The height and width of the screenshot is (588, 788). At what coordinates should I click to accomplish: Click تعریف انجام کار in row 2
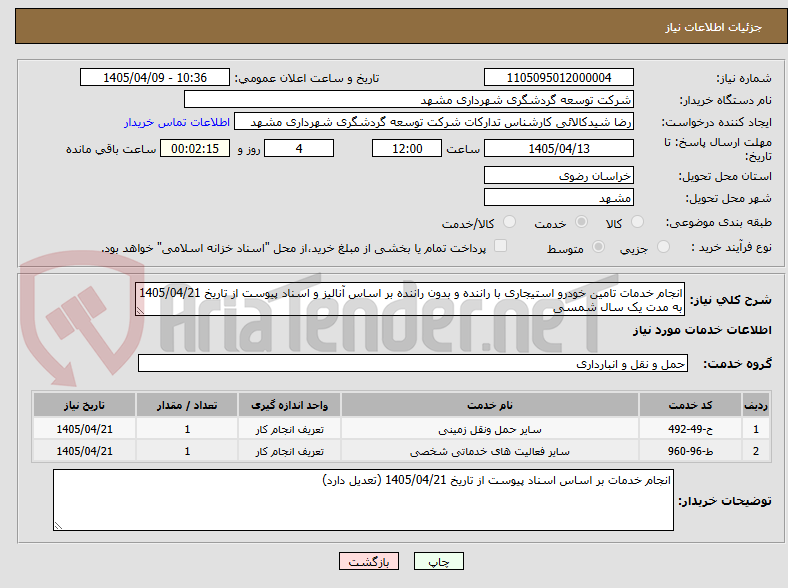point(289,451)
